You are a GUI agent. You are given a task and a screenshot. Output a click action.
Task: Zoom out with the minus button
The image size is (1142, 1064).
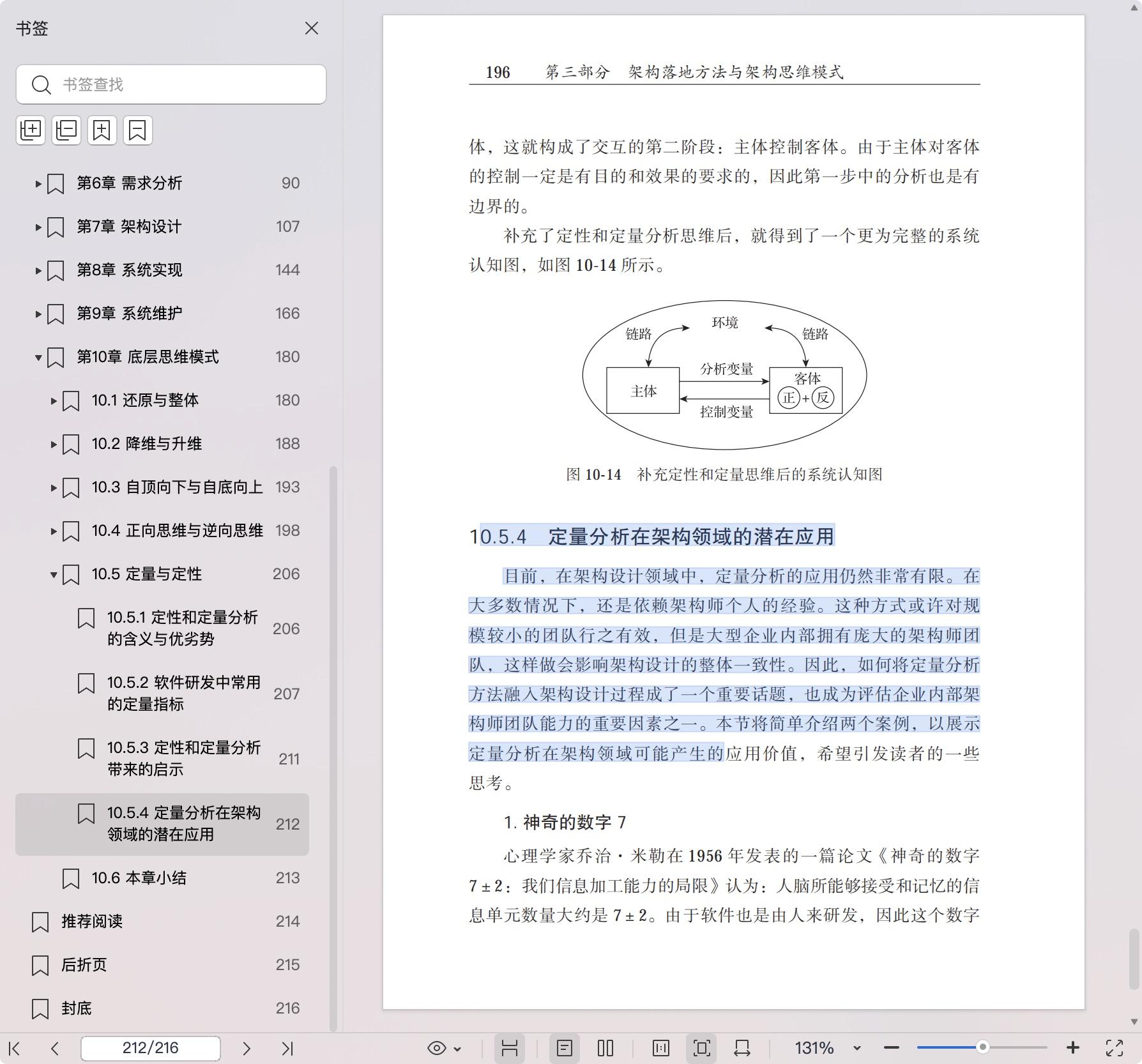tap(892, 1048)
